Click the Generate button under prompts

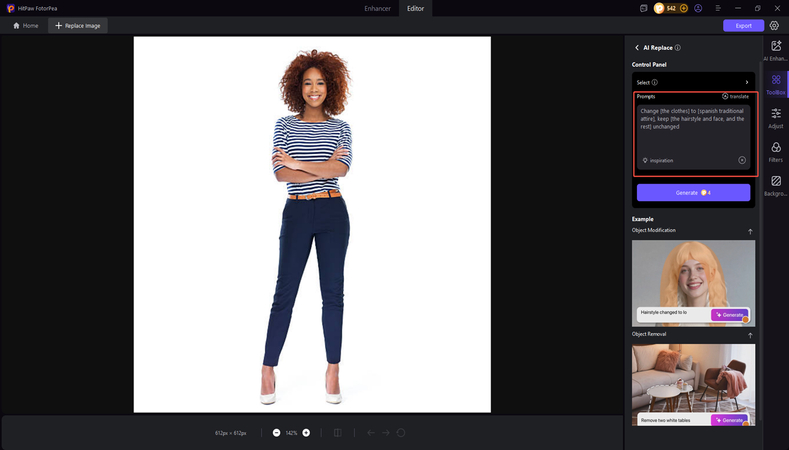[693, 192]
